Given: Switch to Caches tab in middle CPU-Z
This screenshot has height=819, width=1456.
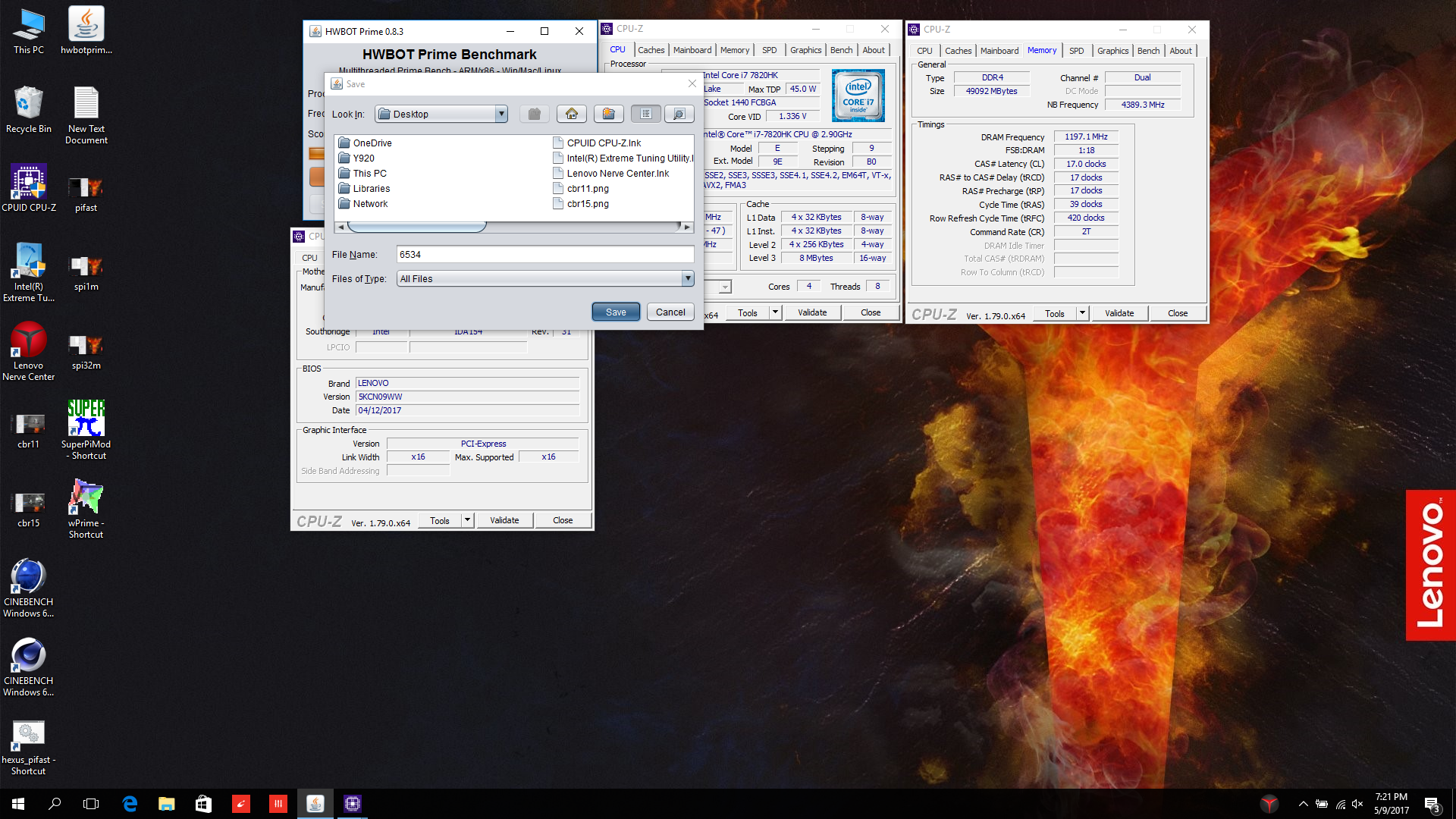Looking at the screenshot, I should tap(651, 50).
